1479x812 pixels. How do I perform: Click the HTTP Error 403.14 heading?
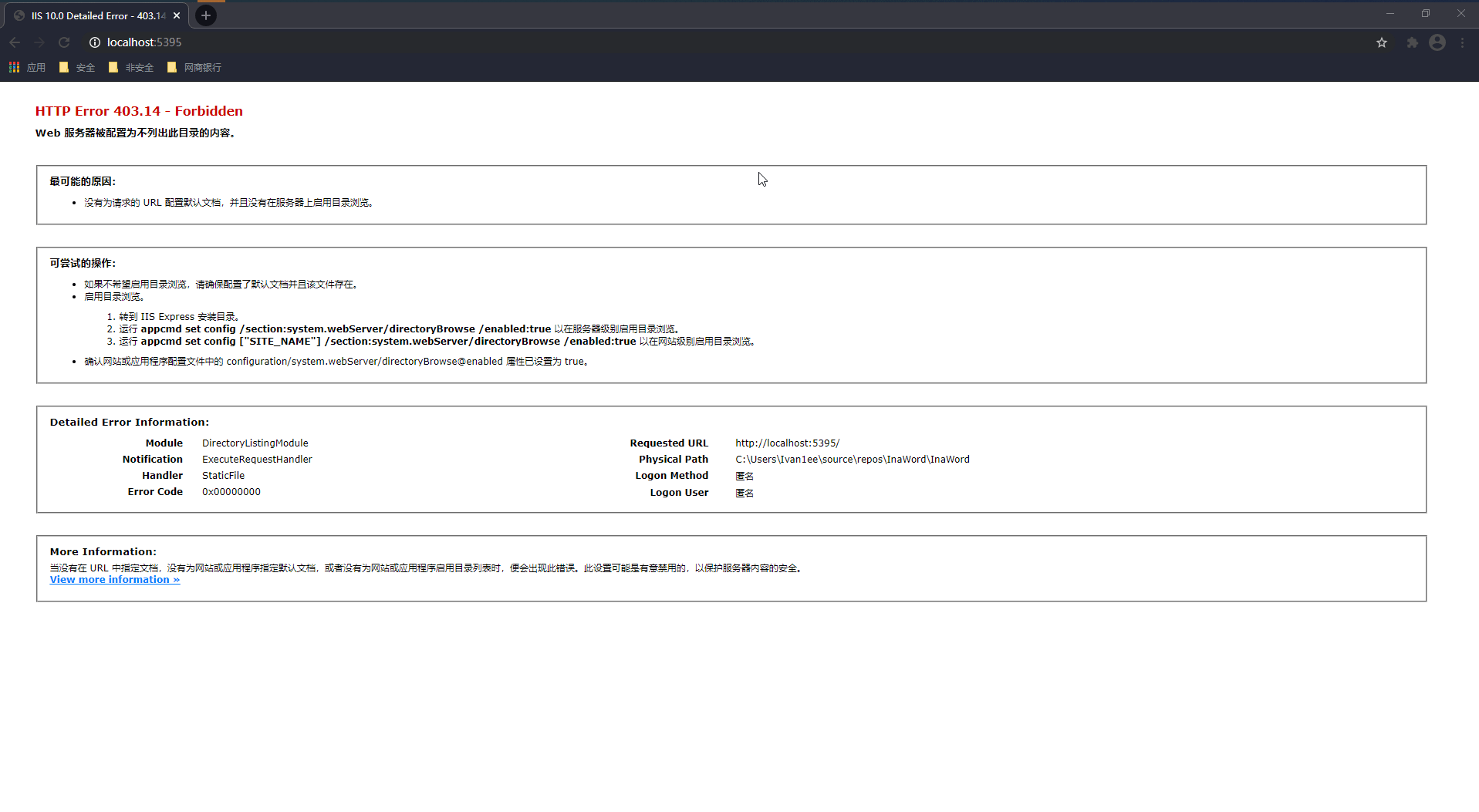(139, 111)
